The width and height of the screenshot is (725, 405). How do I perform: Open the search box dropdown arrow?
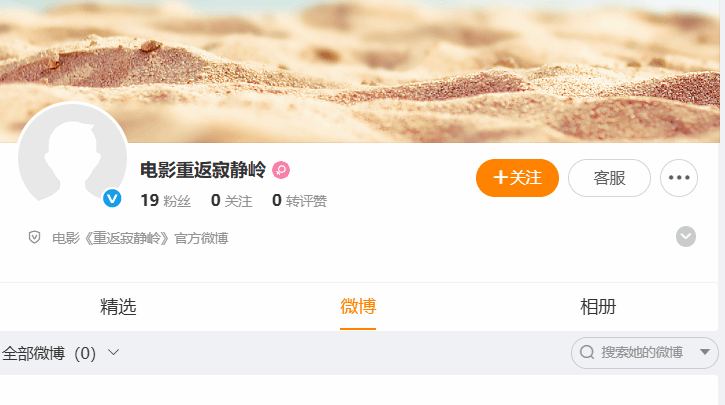pos(705,352)
